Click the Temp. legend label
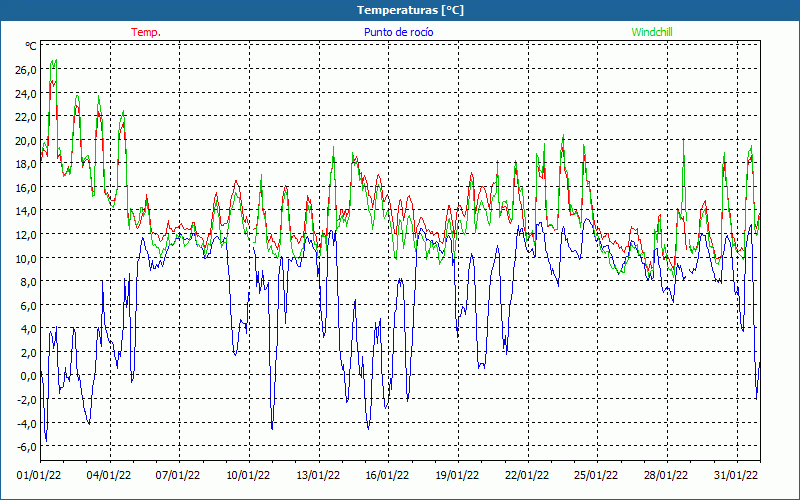Screen dimensions: 800x500 (x=146, y=32)
